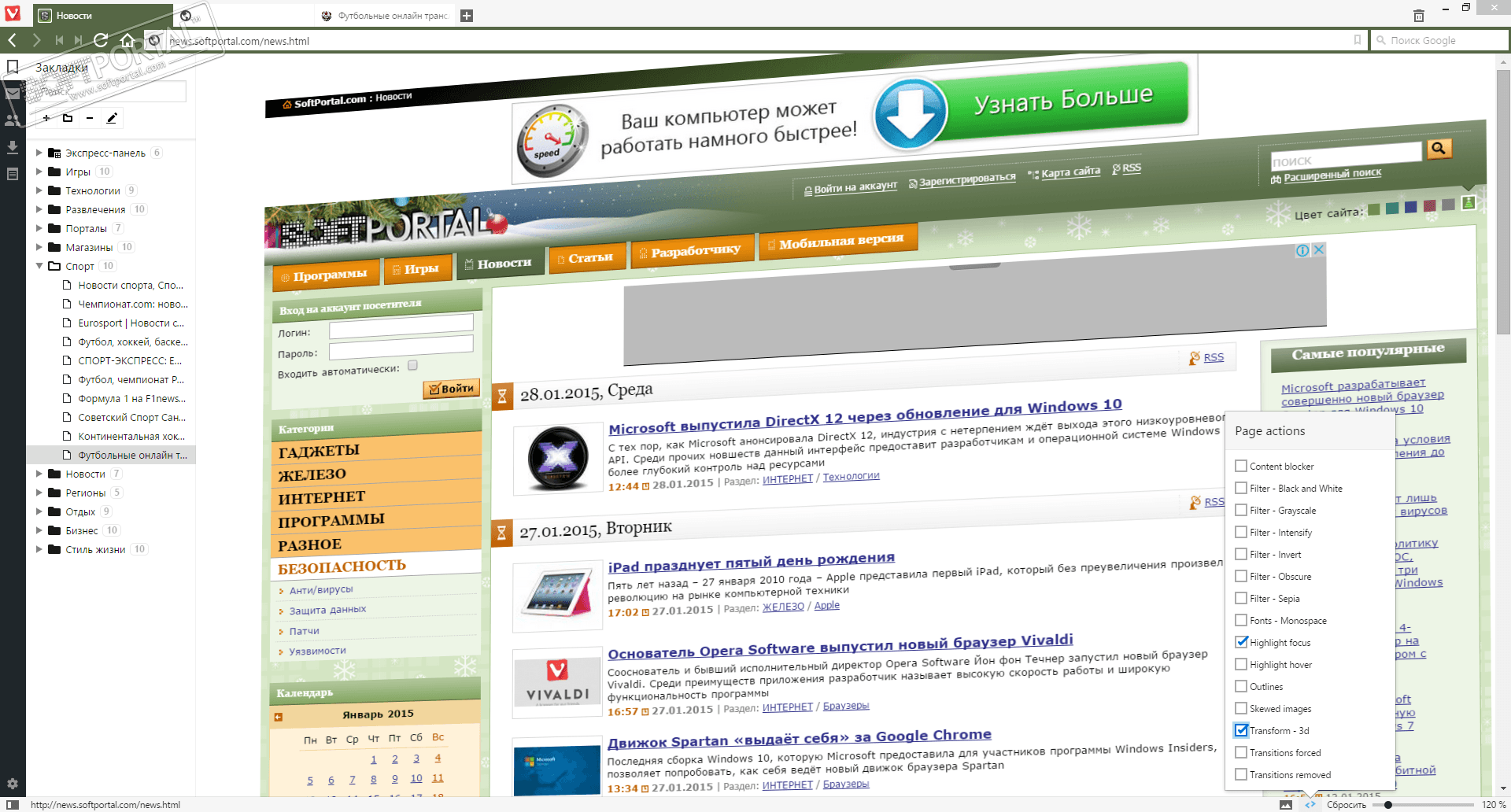Open the Программы site menu tab
Screen dimensions: 1511x812
tap(327, 275)
